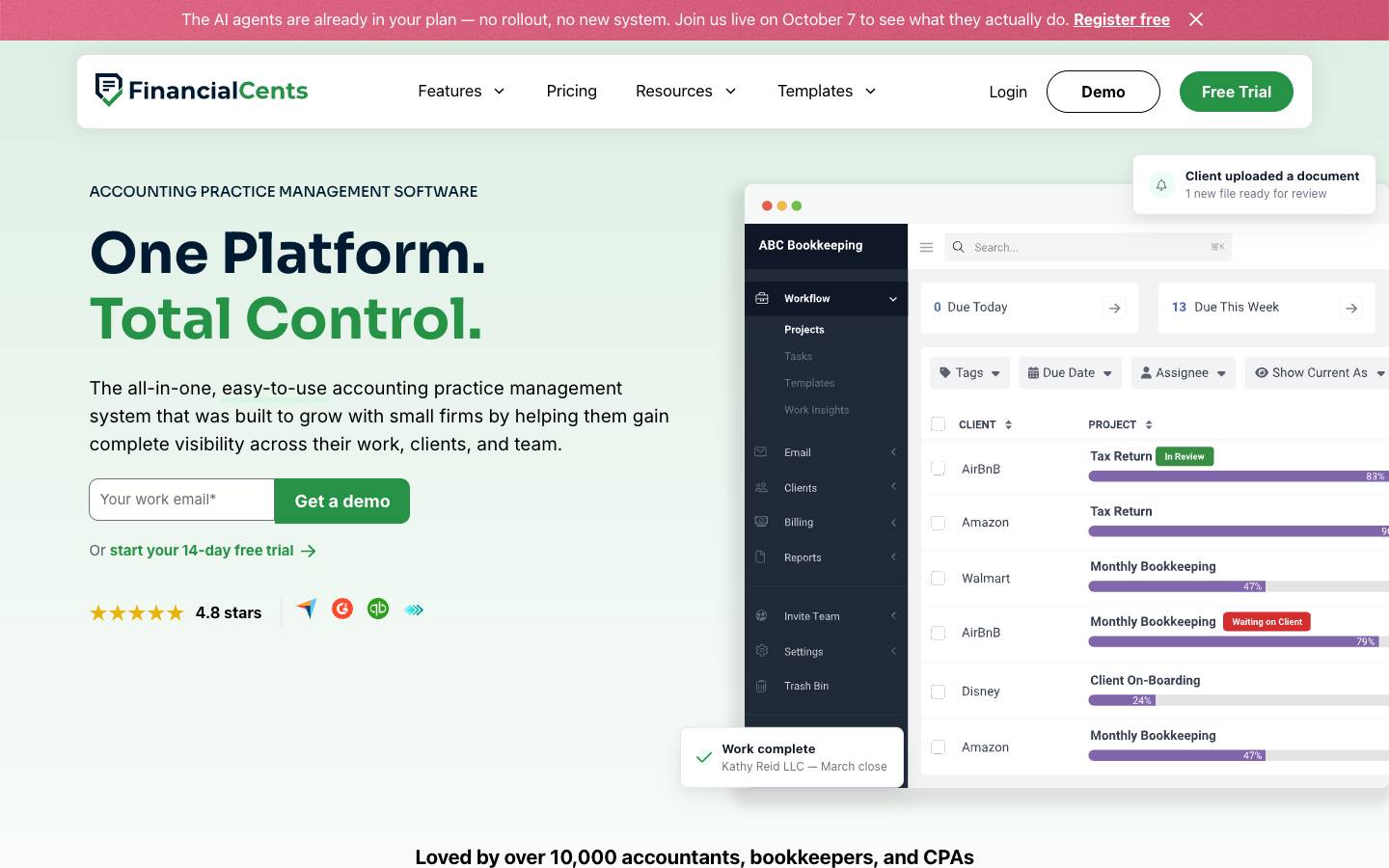Click the notification bell icon
The image size is (1389, 868).
[x=1161, y=184]
